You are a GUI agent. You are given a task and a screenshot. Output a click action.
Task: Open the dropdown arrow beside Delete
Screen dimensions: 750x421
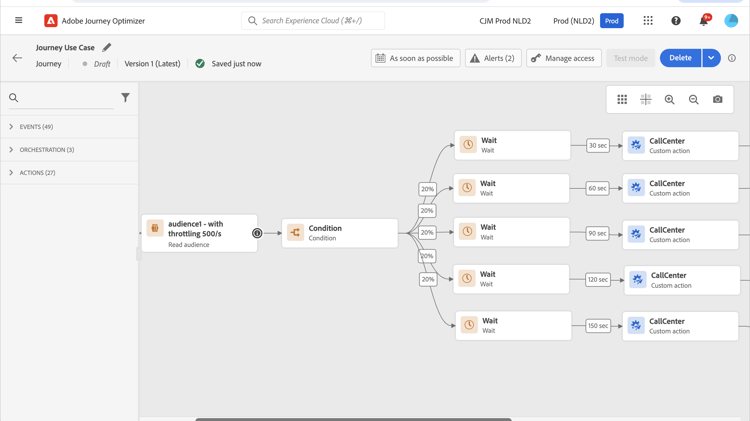[711, 58]
